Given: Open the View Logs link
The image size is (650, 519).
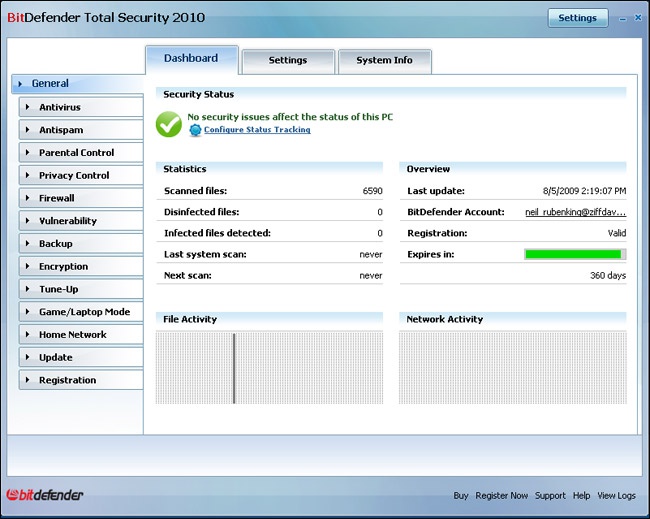Looking at the screenshot, I should click(x=616, y=495).
